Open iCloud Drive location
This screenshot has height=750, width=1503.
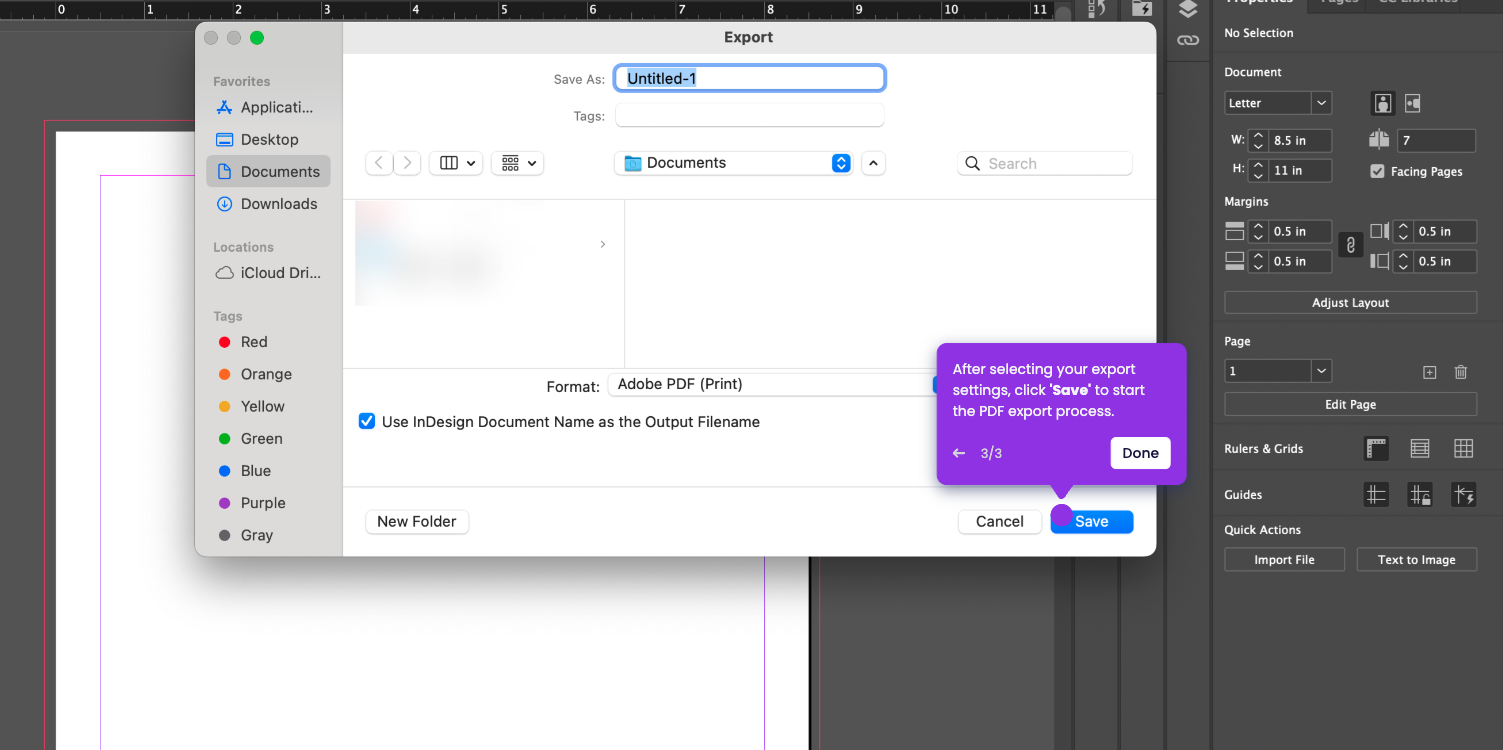tap(268, 272)
